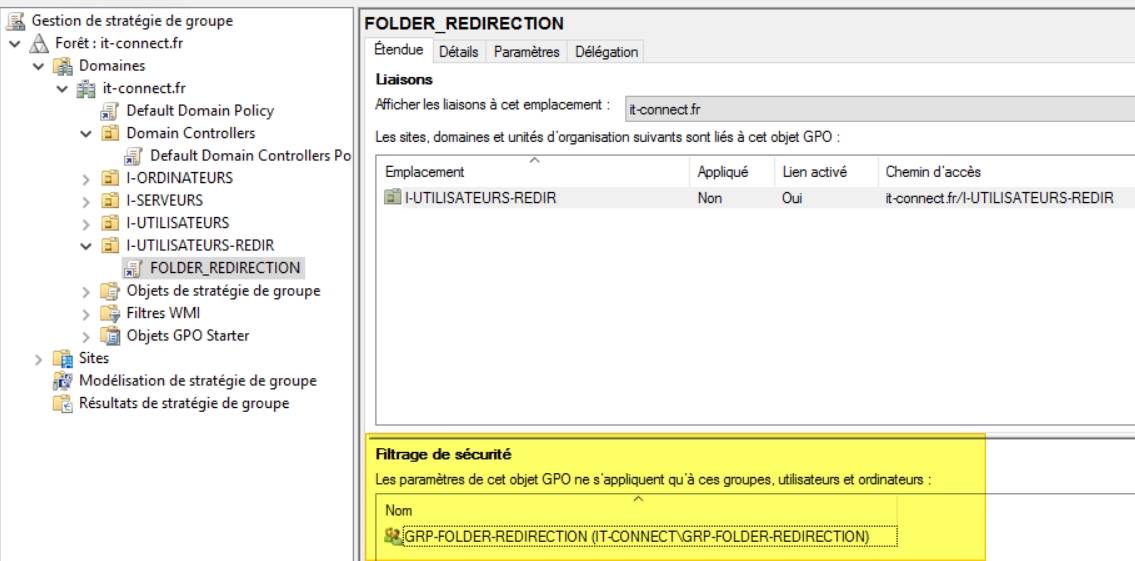Sort by the Lien activé column header

pyautogui.click(x=826, y=172)
